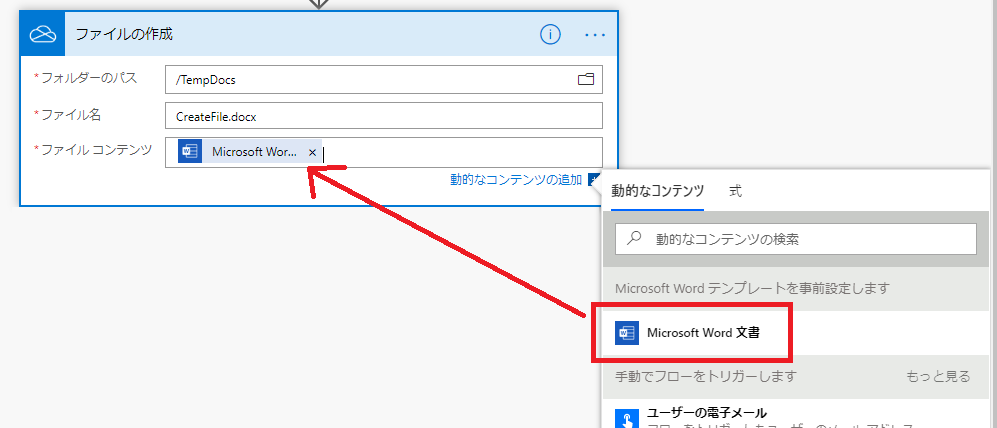Open the three-dot menu of ファイルの作成
The width and height of the screenshot is (997, 428).
595,35
